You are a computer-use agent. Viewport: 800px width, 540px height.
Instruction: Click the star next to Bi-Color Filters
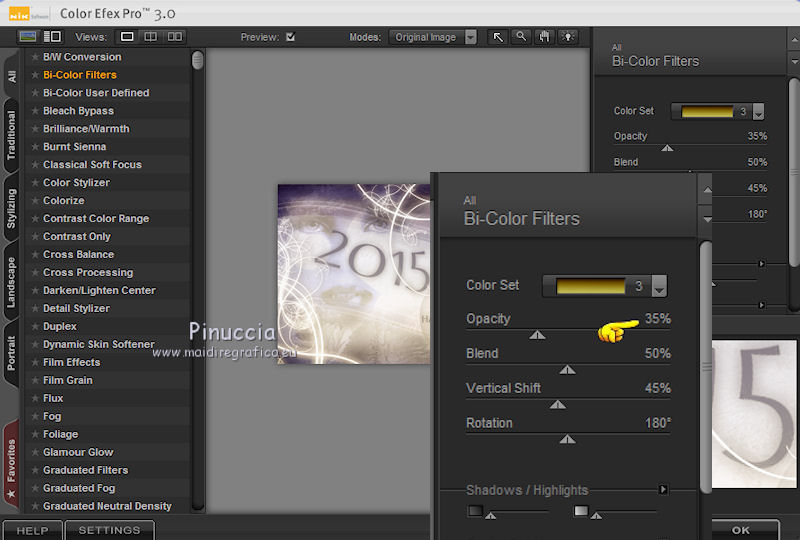click(x=35, y=75)
